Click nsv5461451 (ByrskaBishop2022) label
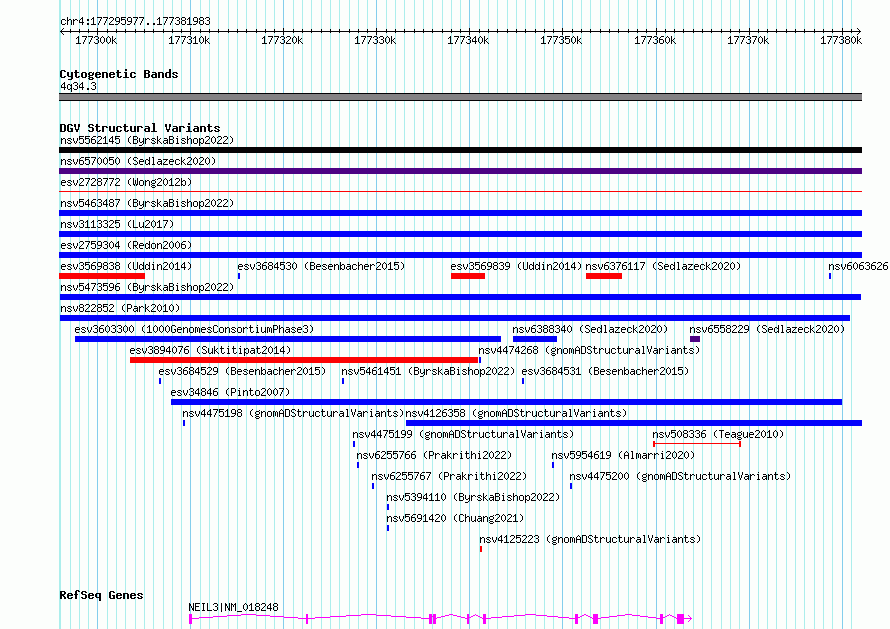890x629 pixels. pyautogui.click(x=428, y=371)
